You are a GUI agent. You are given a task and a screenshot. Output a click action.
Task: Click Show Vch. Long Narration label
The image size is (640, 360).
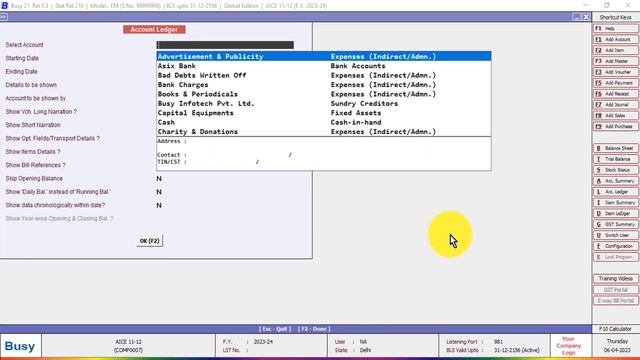click(x=41, y=111)
